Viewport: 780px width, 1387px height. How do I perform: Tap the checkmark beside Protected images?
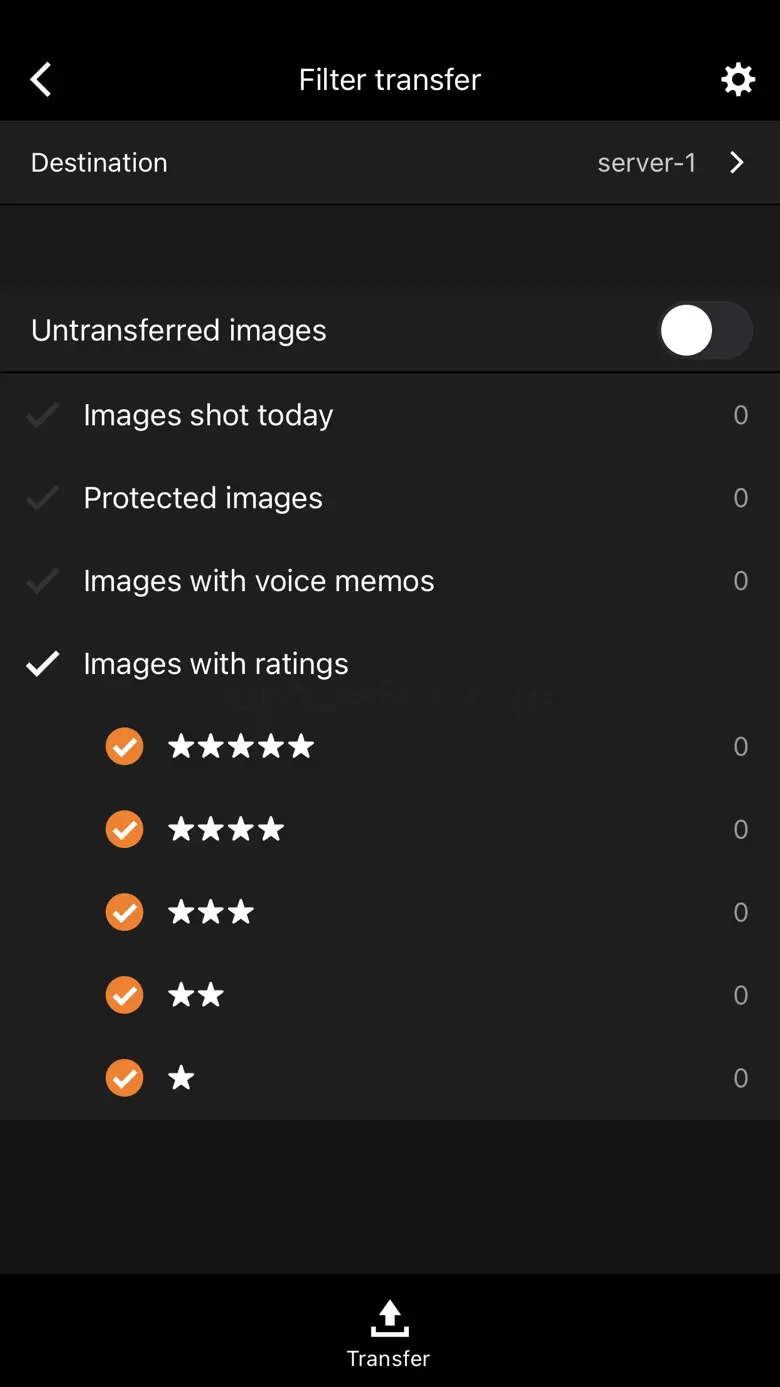[x=43, y=498]
